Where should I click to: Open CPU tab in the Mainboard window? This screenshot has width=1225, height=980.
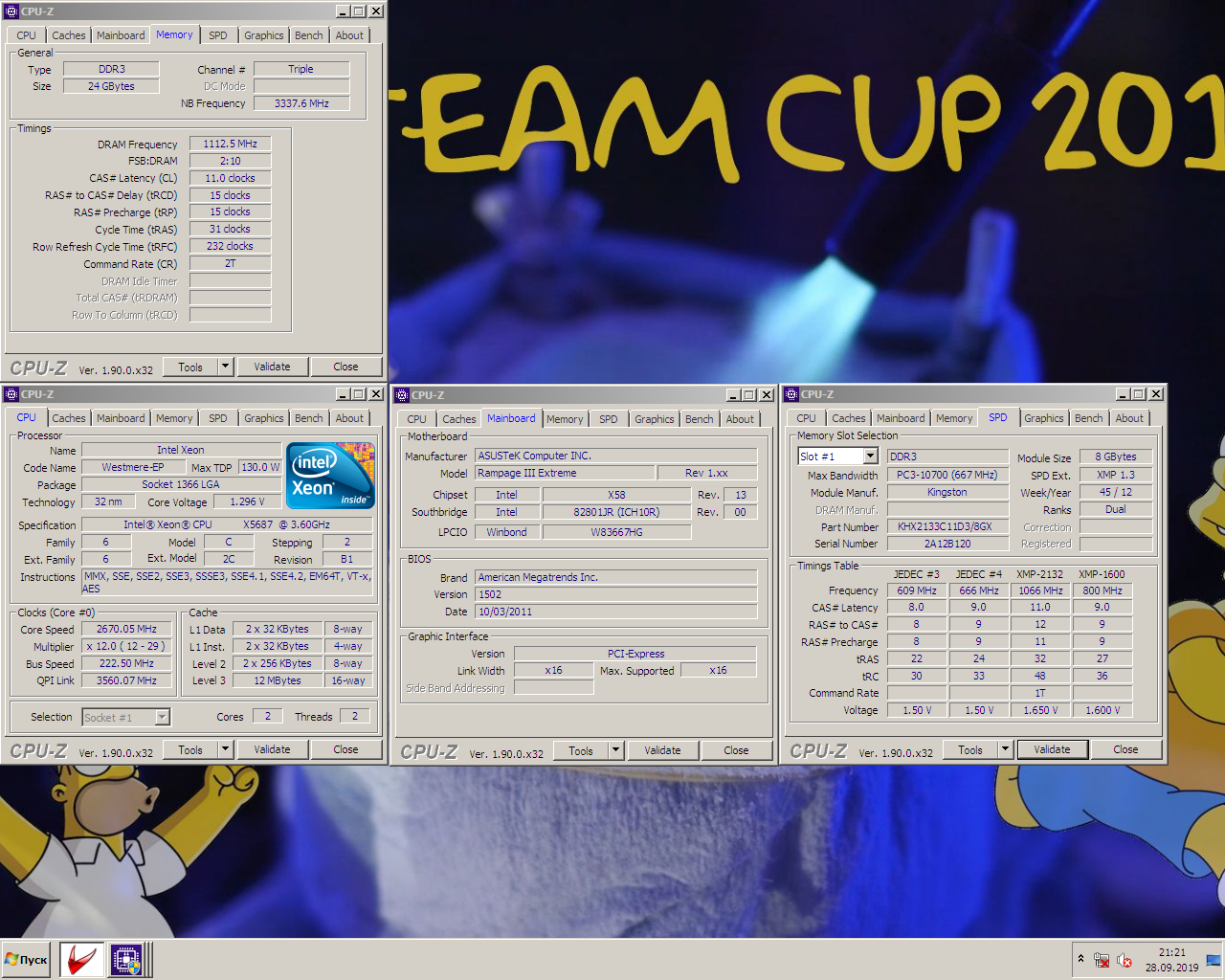coord(416,419)
